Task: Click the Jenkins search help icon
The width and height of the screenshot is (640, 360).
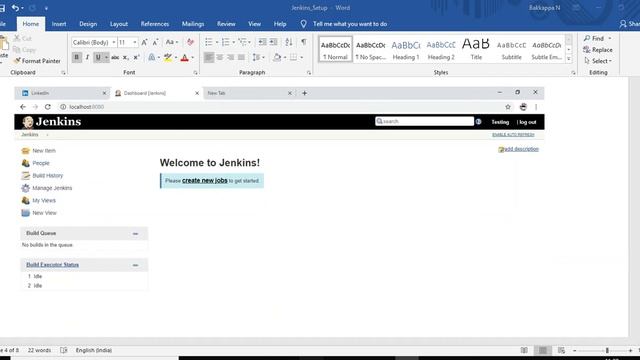Action: [x=478, y=122]
